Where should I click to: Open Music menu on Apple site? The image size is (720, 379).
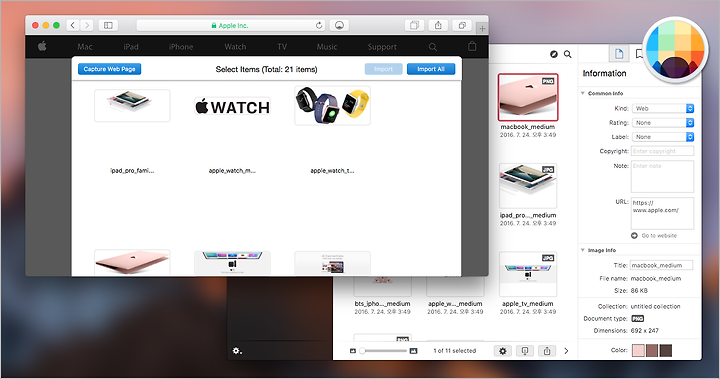(327, 47)
